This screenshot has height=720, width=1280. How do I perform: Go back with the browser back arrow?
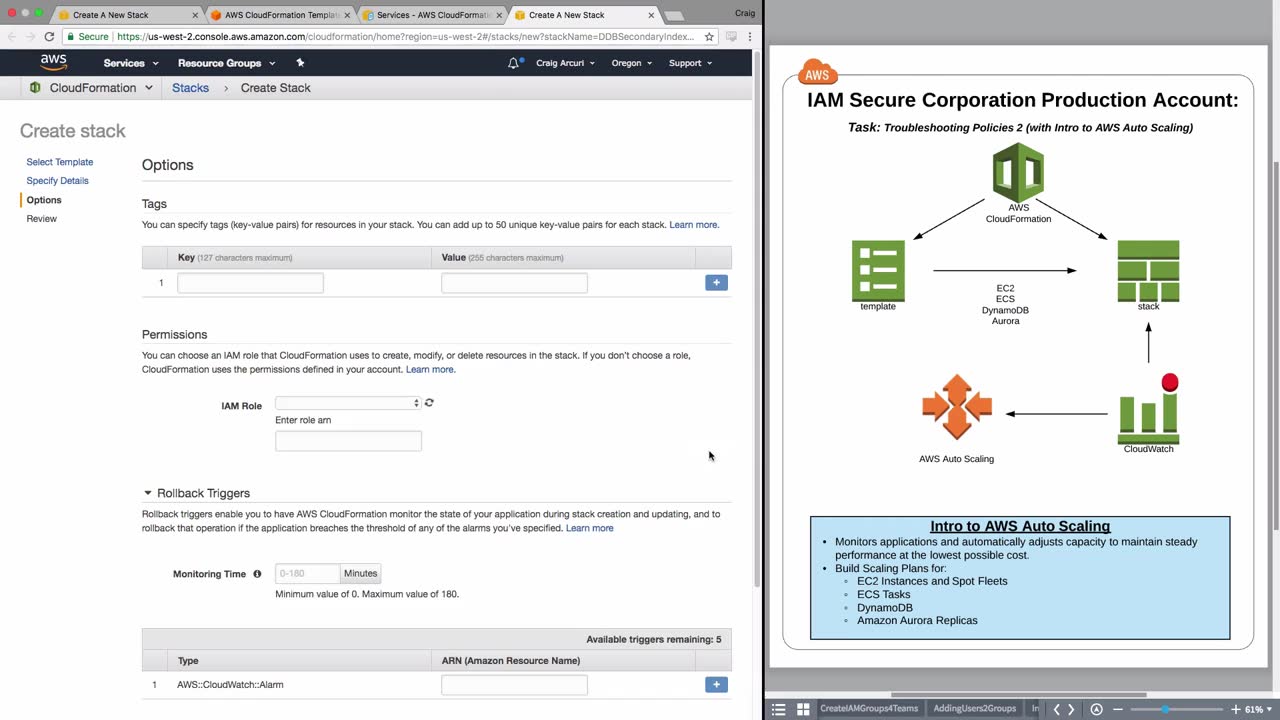point(10,36)
